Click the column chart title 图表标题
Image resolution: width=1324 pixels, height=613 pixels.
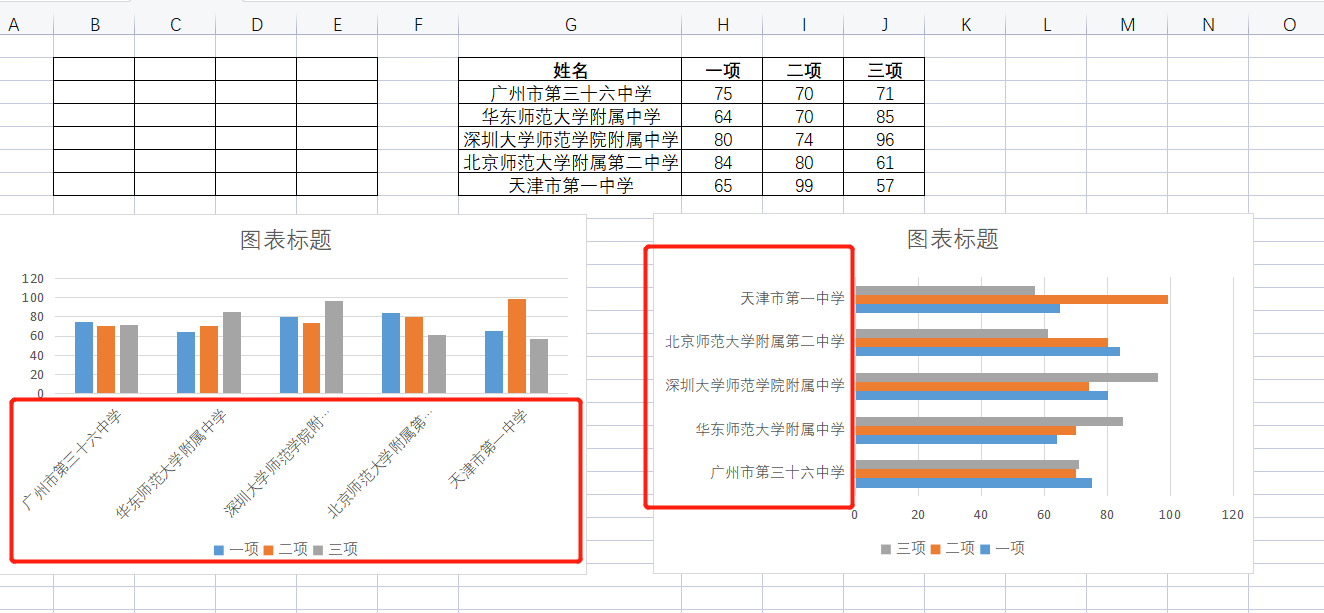pyautogui.click(x=286, y=240)
